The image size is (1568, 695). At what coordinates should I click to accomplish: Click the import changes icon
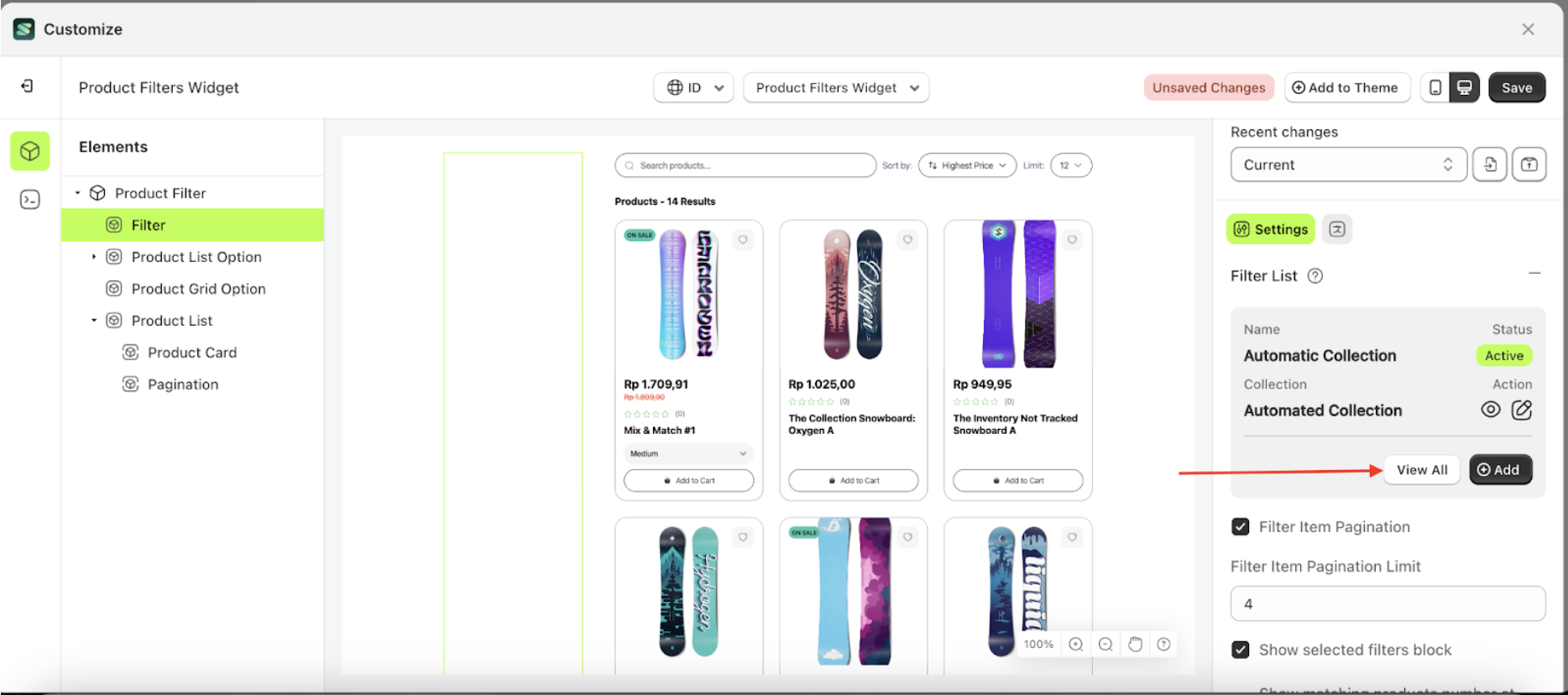click(1490, 165)
